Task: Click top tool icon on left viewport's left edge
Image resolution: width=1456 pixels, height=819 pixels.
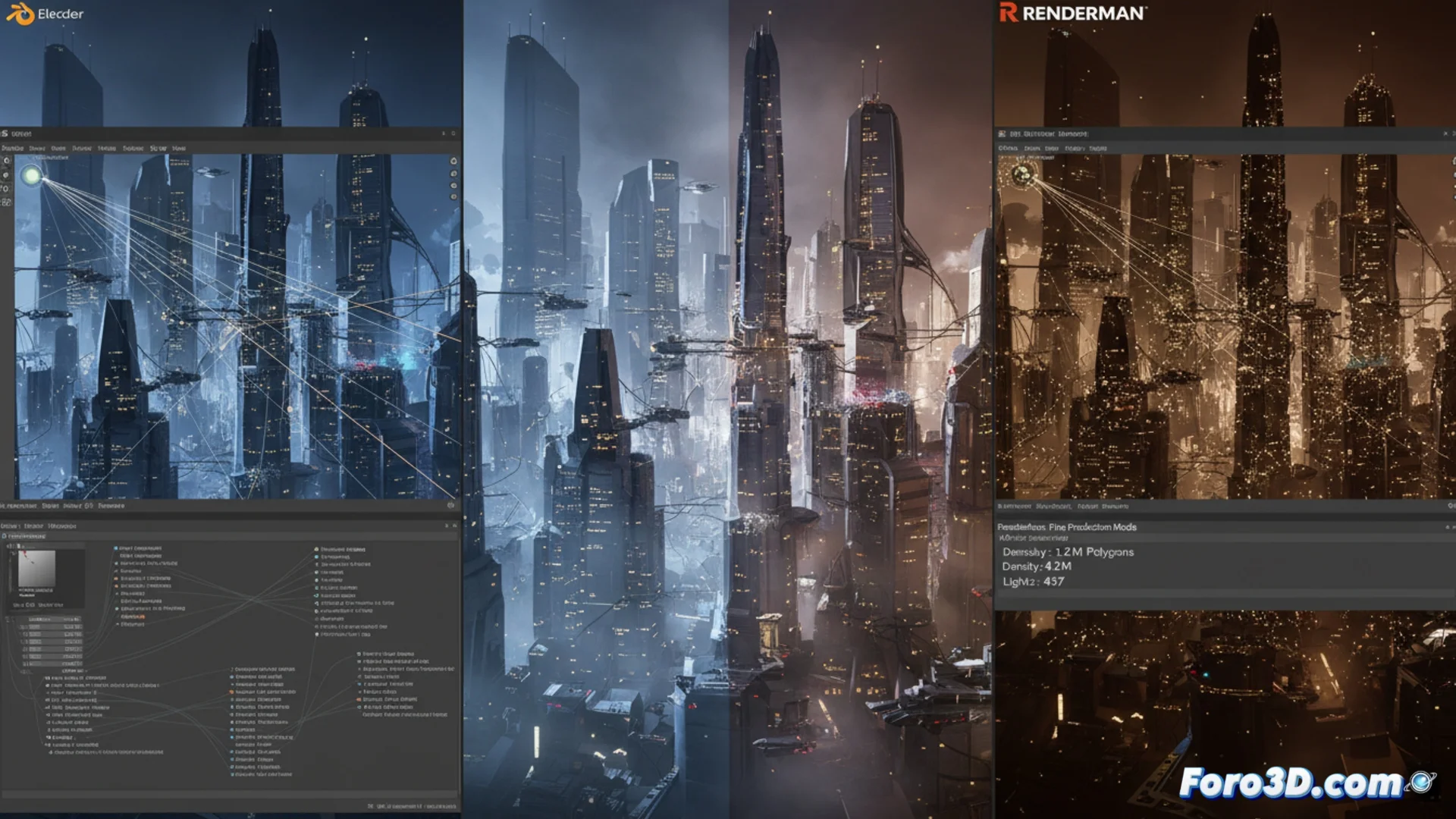Action: tap(6, 162)
